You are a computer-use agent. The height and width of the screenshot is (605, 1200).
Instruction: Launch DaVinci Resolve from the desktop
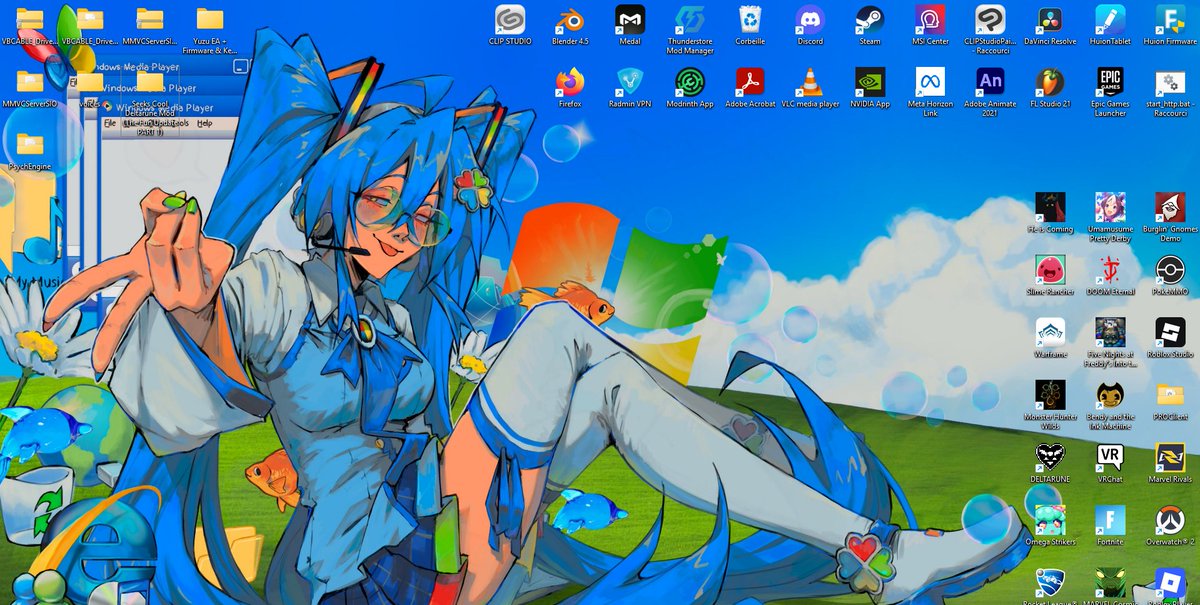tap(1050, 19)
